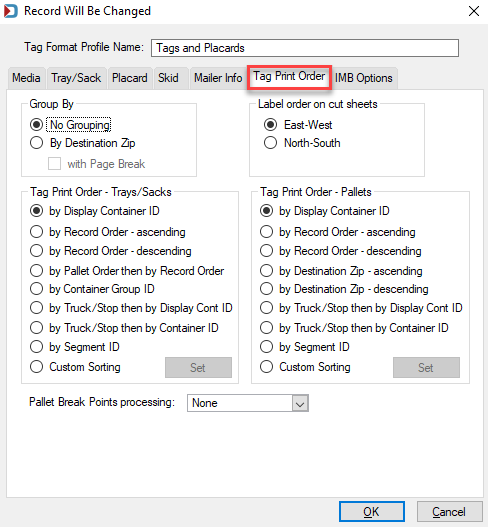The image size is (488, 527).
Task: Switch to the Media tab
Action: 26,78
